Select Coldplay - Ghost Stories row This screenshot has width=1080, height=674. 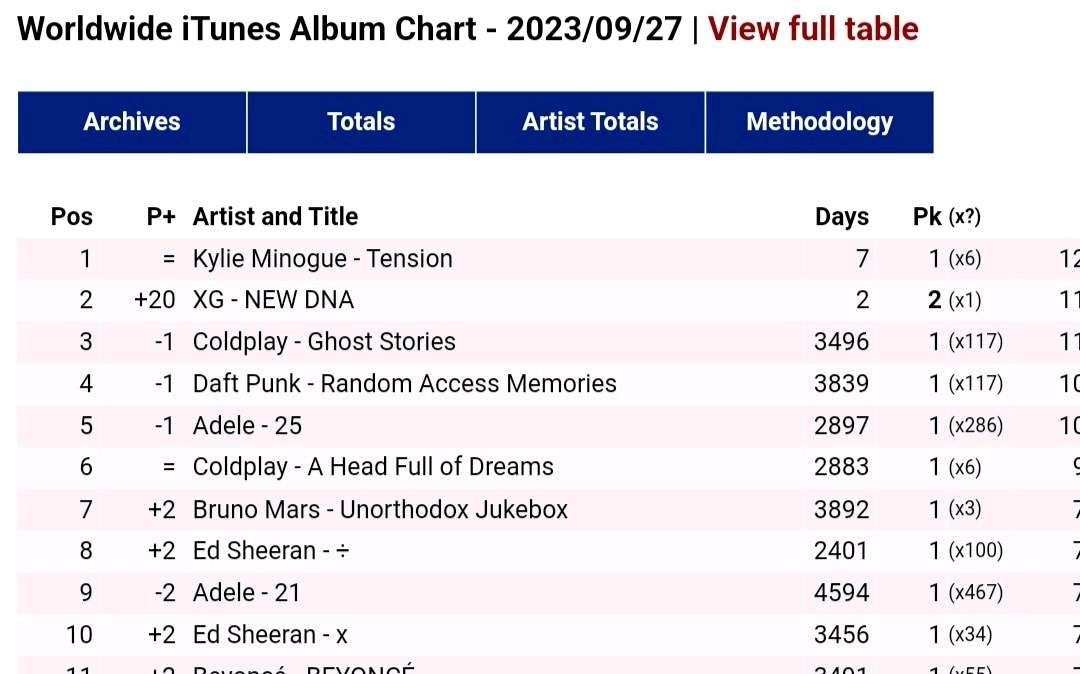click(x=548, y=342)
